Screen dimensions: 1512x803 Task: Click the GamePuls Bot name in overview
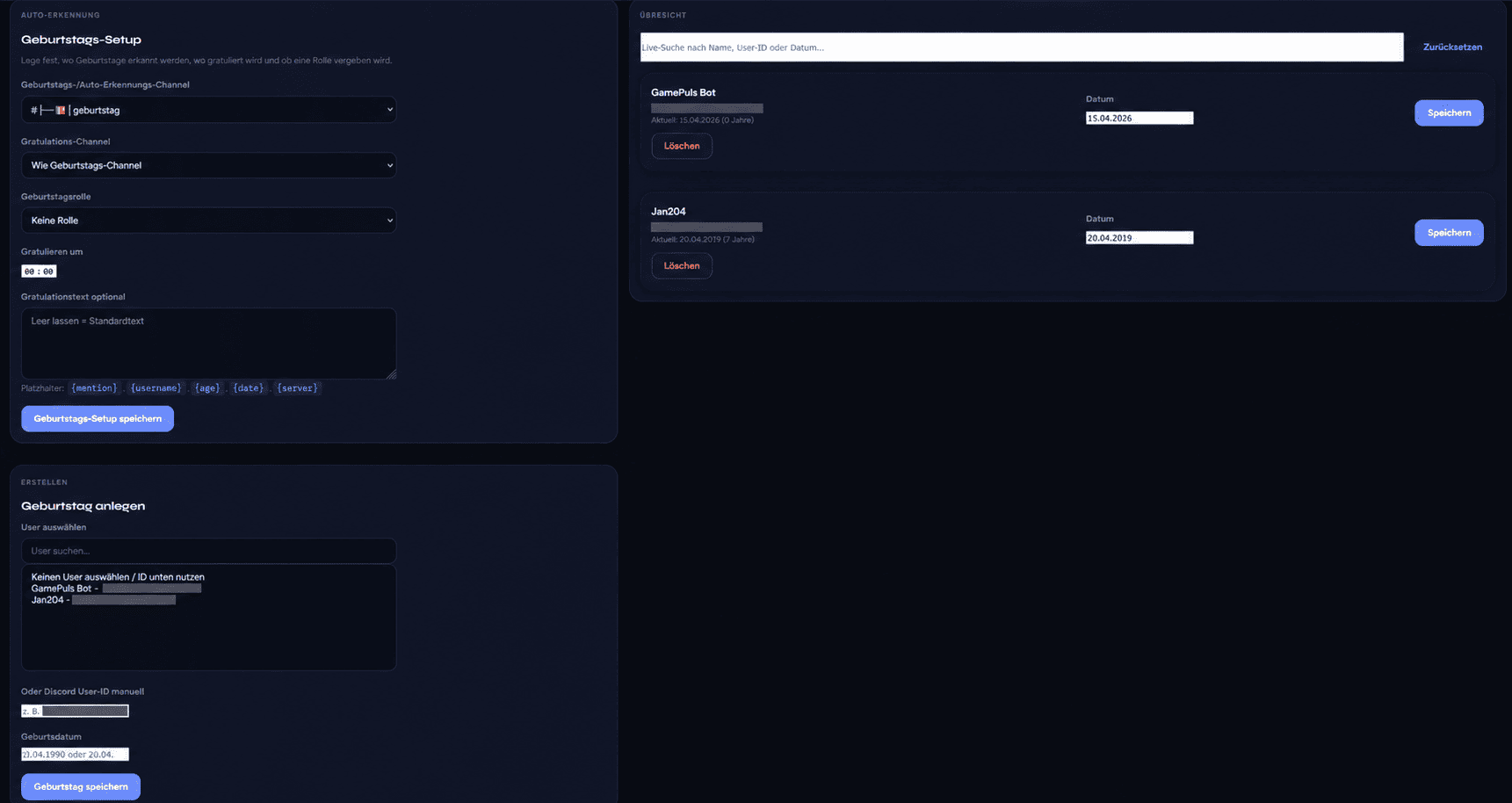pos(683,92)
